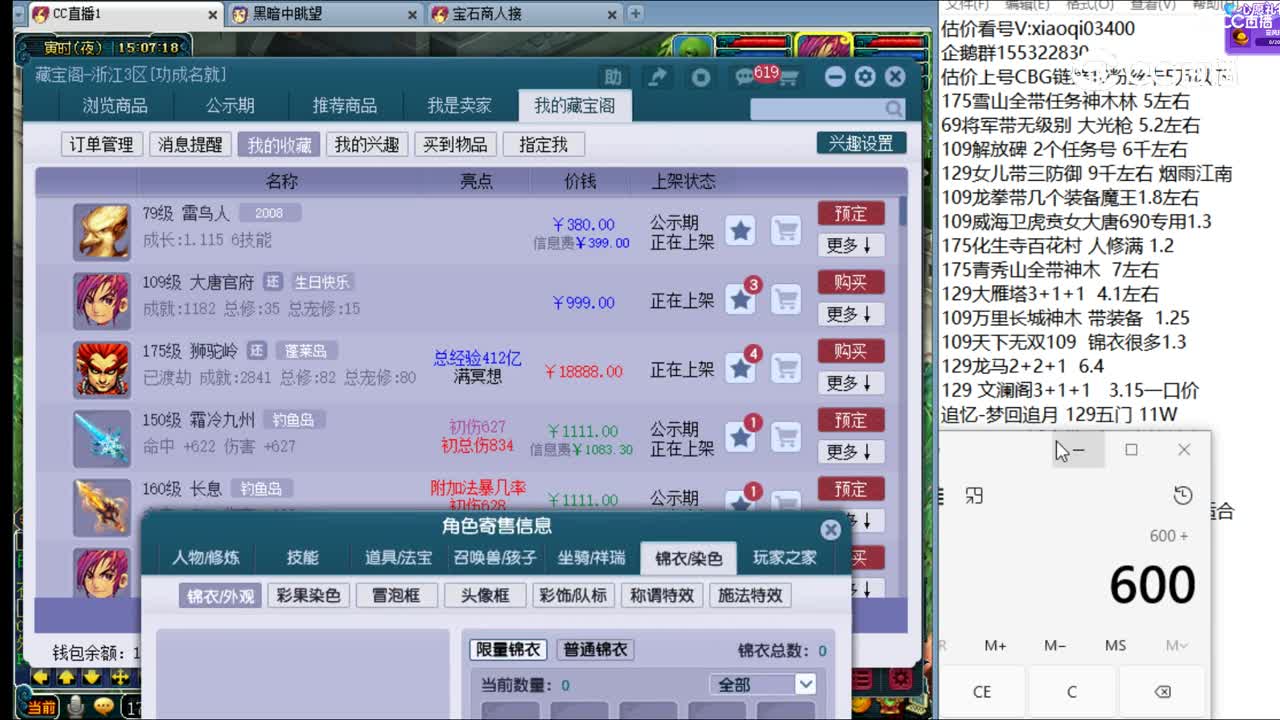Favorite the 雷鸟人 listing with its star icon
1280x720 pixels.
click(x=740, y=231)
